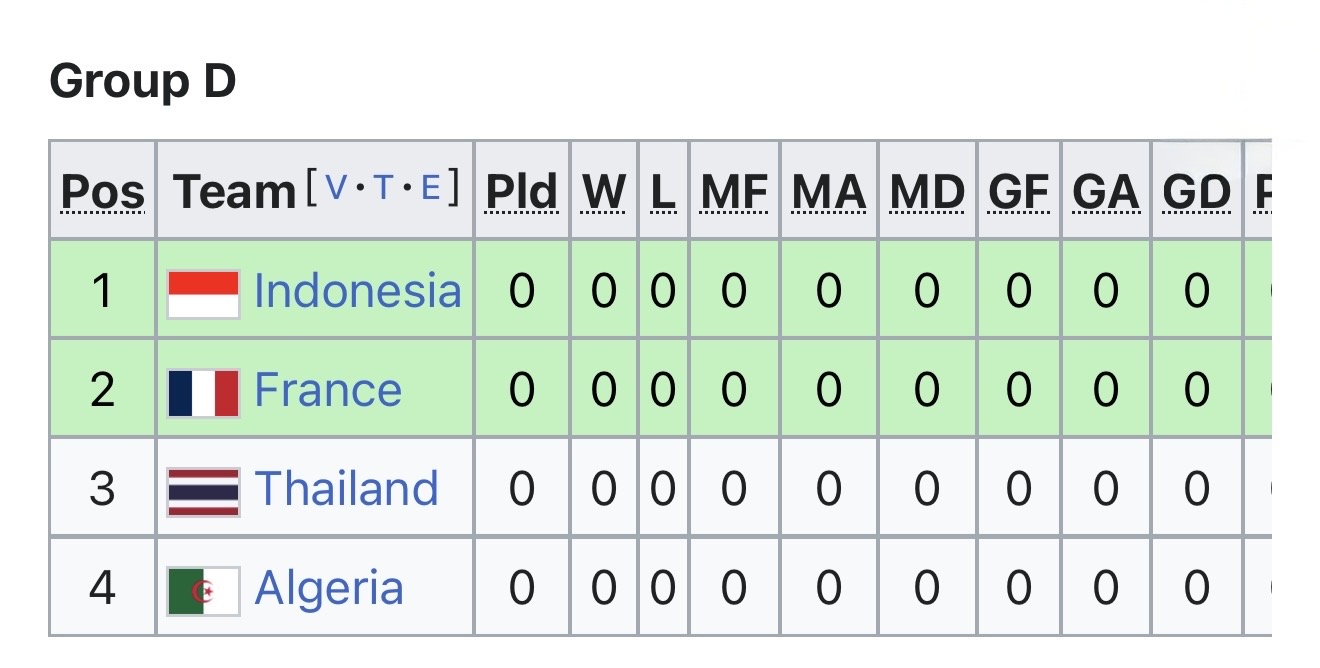Click the Indonesia flag icon
This screenshot has width=1320, height=668.
(x=203, y=293)
